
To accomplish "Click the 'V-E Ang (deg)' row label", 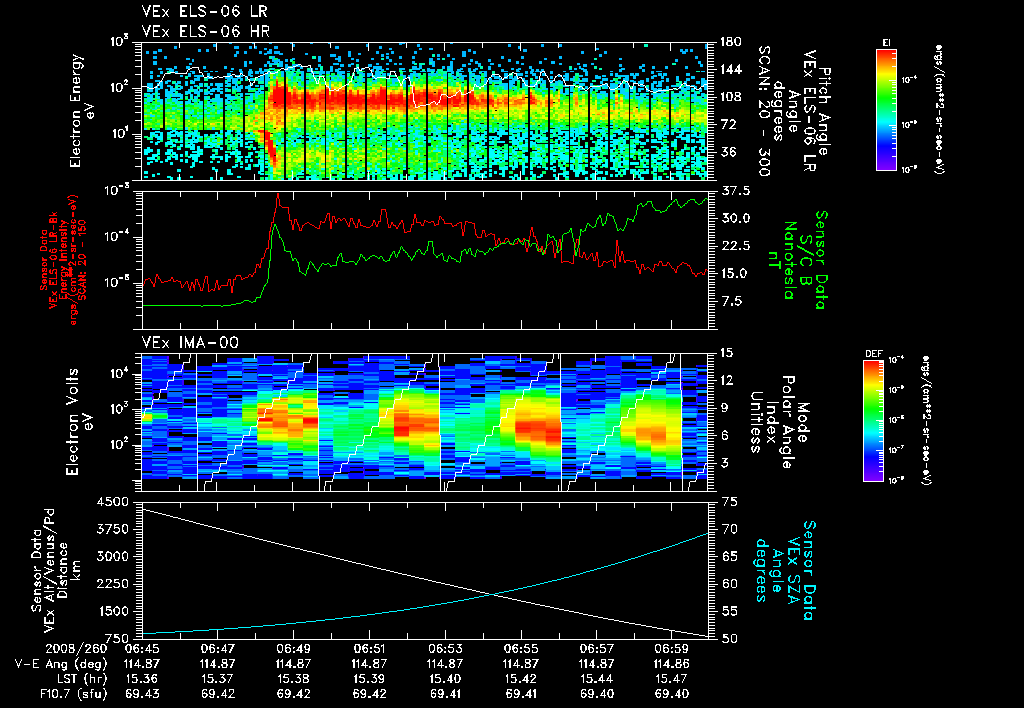I will [59, 664].
